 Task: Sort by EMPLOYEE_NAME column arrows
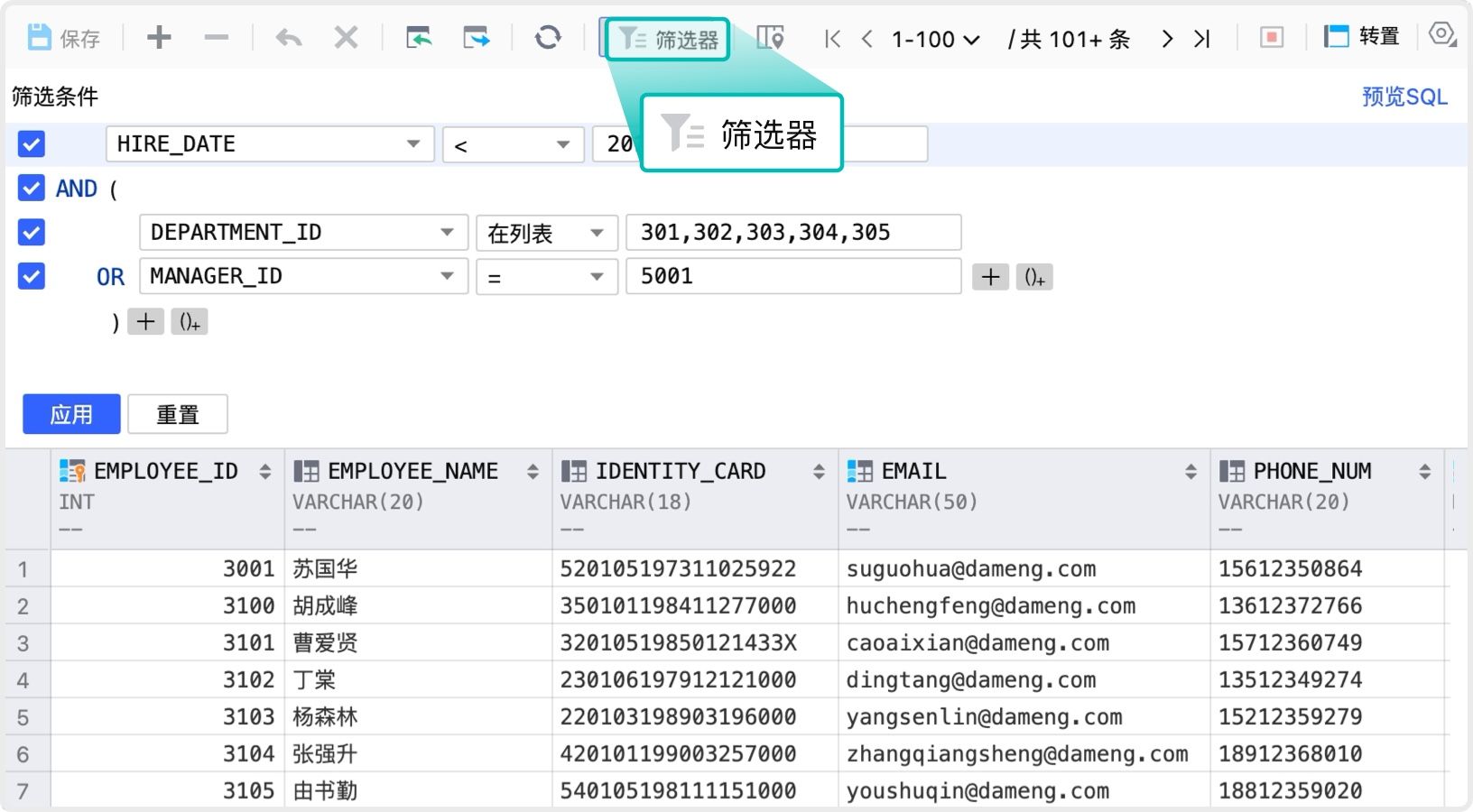(533, 471)
